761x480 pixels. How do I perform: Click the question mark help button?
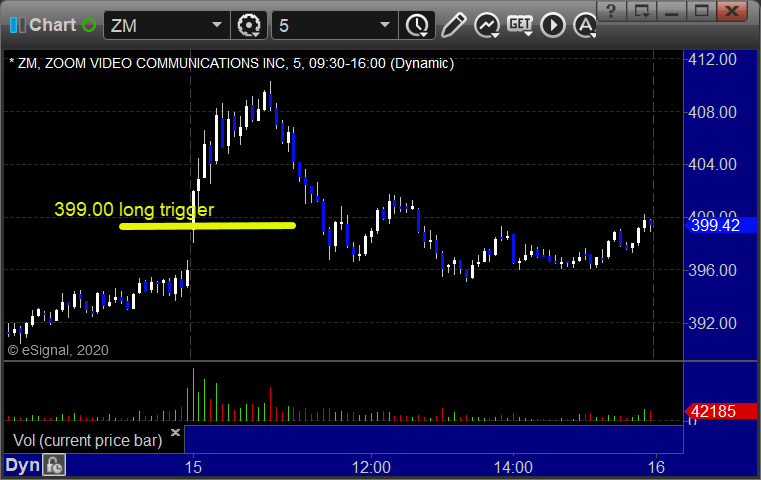(611, 11)
